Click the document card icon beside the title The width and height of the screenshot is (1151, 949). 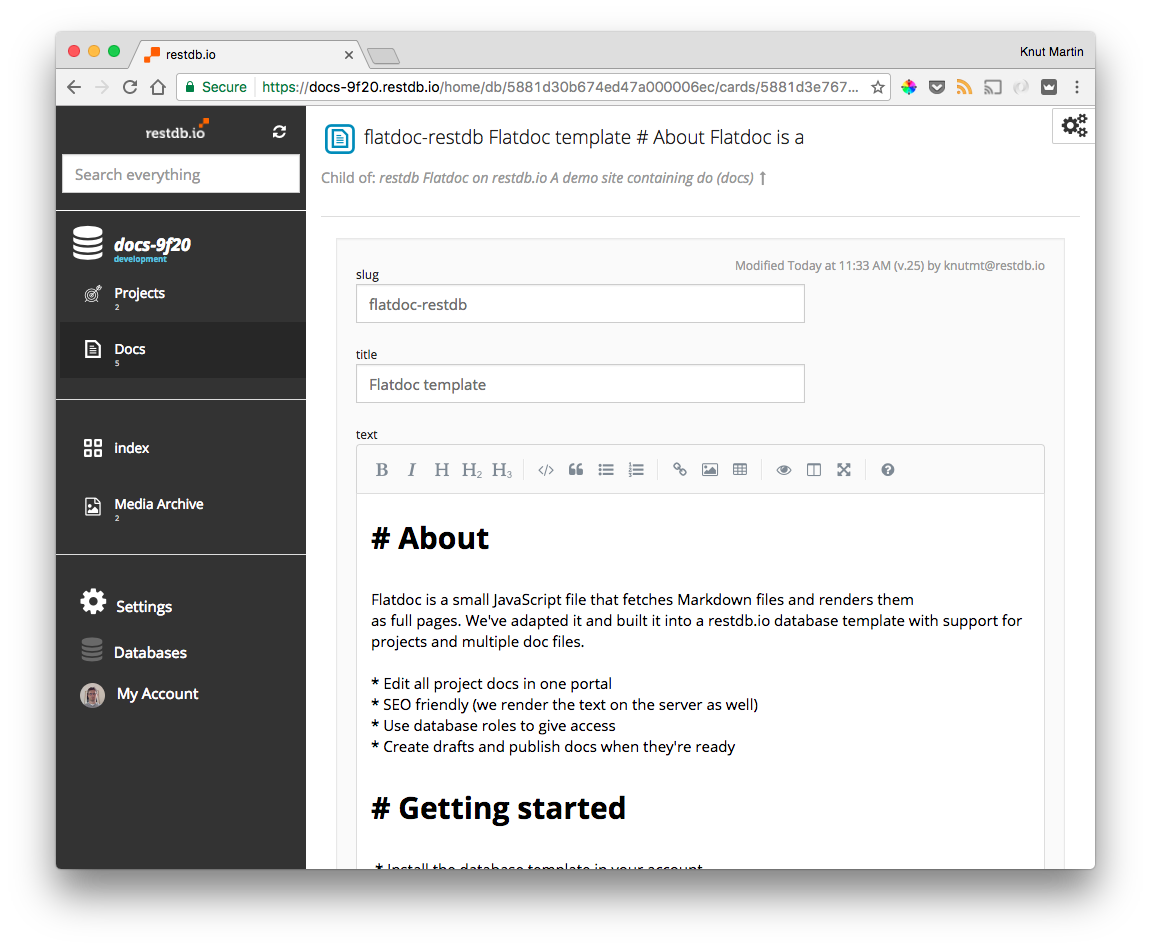pos(339,139)
